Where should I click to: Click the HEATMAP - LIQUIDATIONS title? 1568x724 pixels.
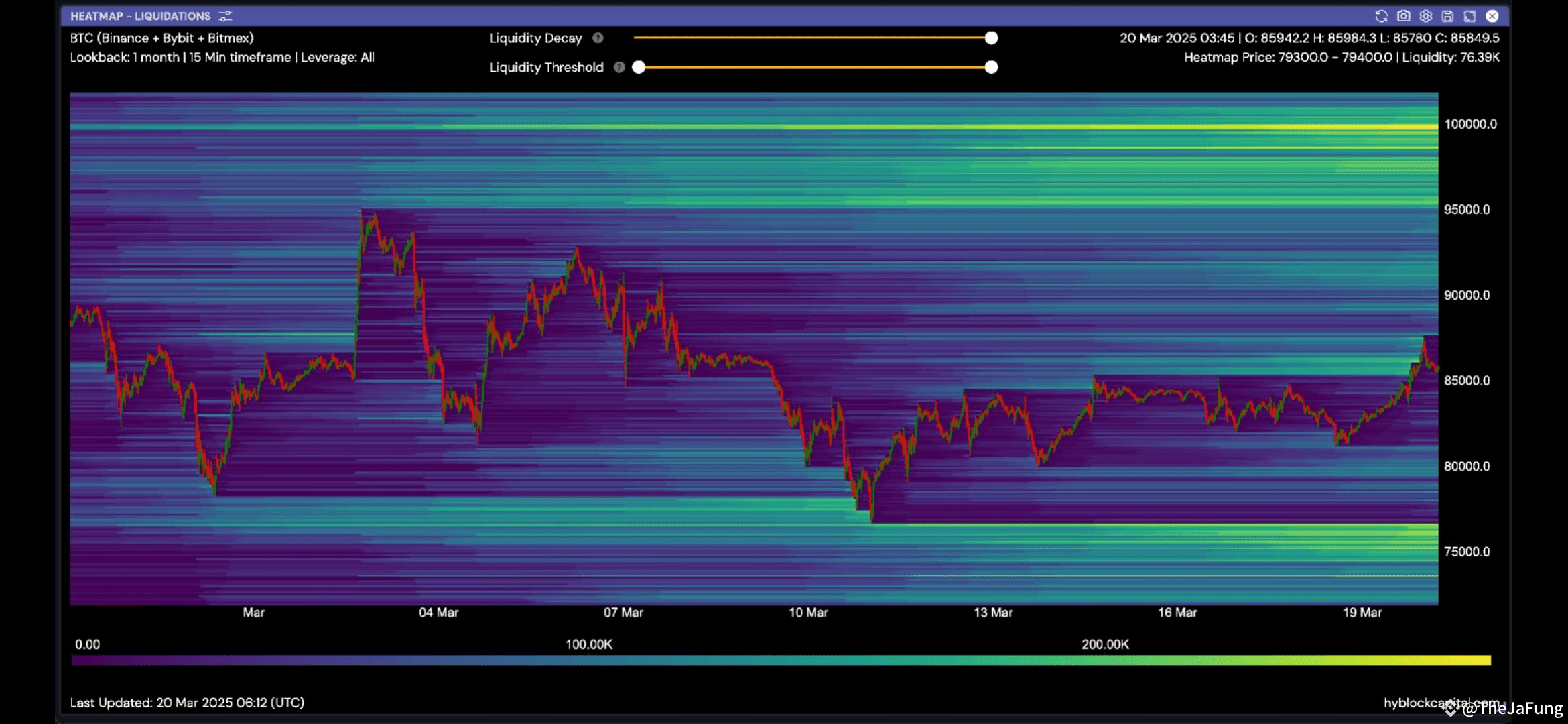click(x=140, y=16)
